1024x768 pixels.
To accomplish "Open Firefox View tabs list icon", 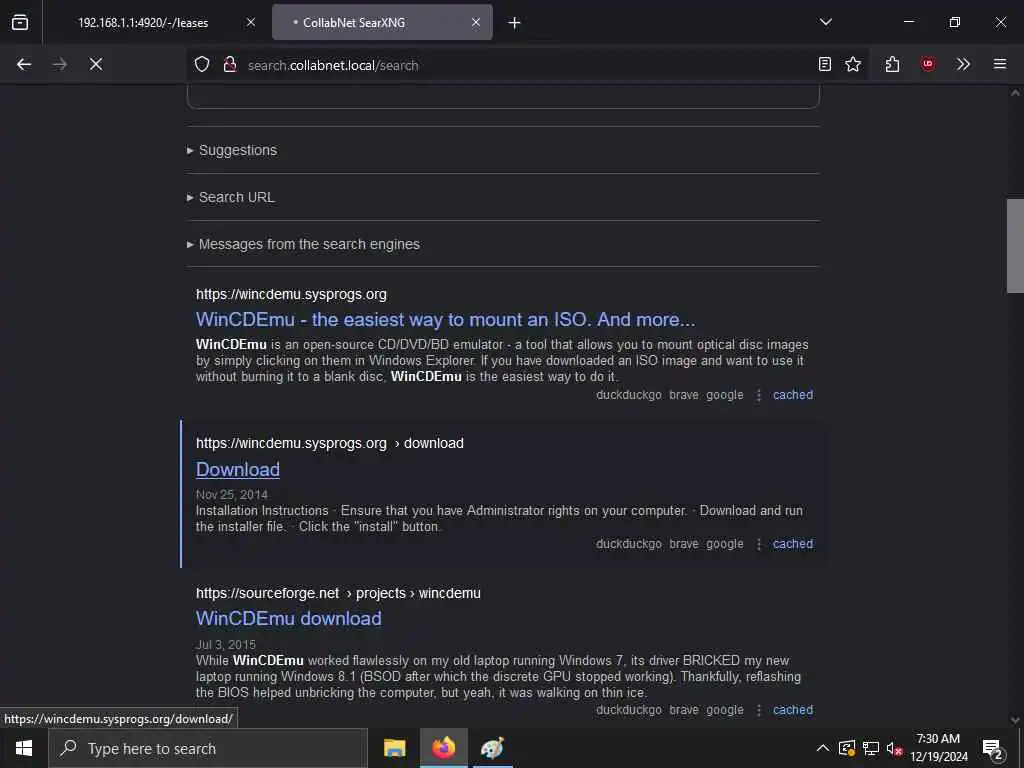I will [x=20, y=23].
